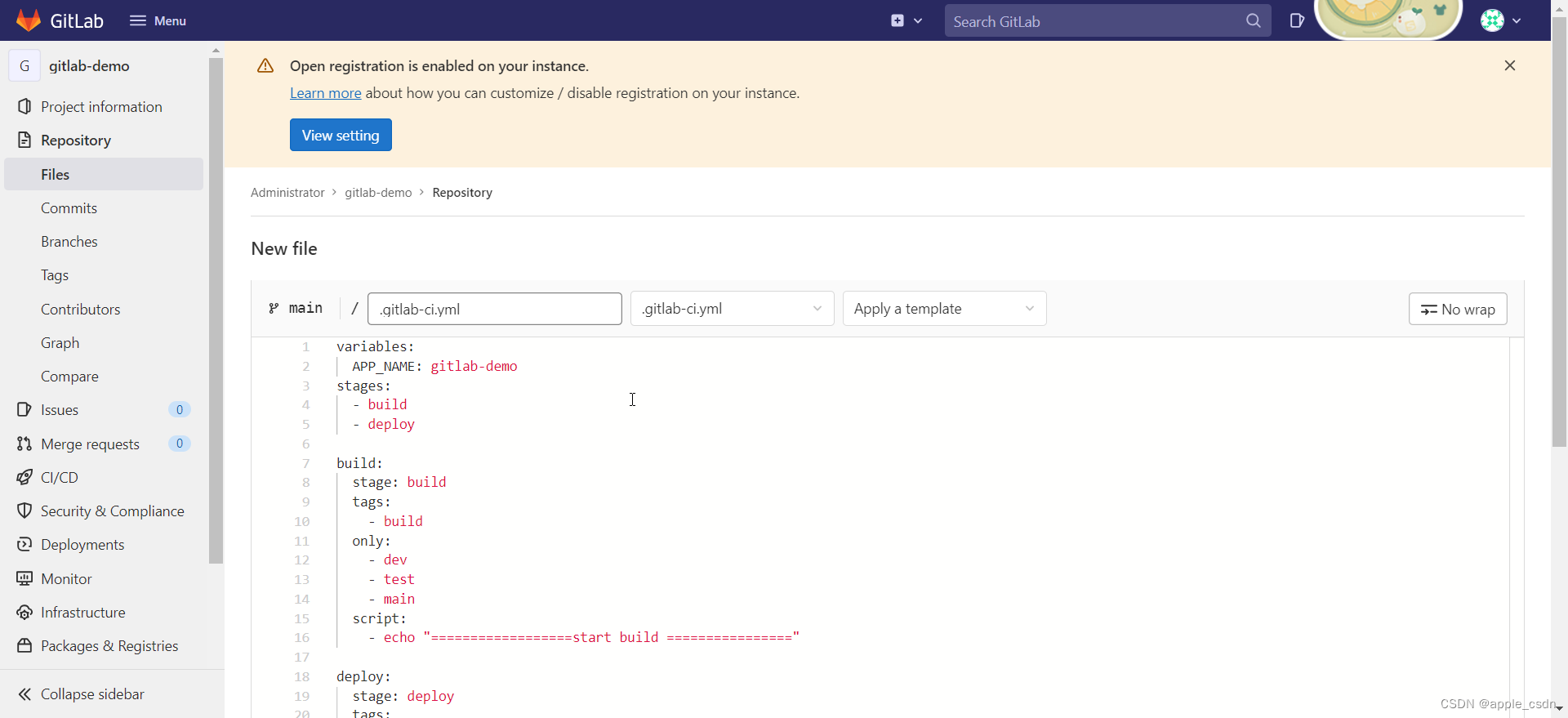
Task: Toggle the No wrap button
Action: coord(1458,309)
